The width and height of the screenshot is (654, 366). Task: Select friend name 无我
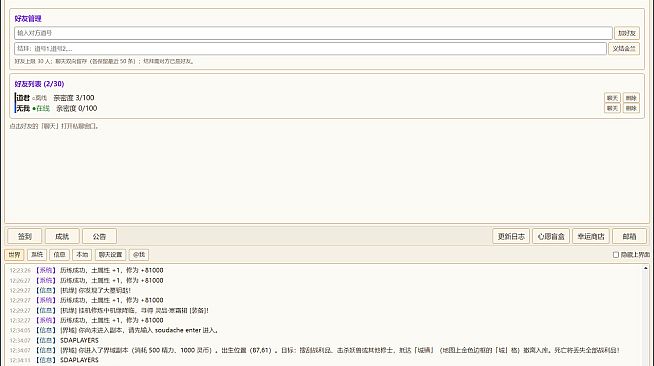point(23,108)
